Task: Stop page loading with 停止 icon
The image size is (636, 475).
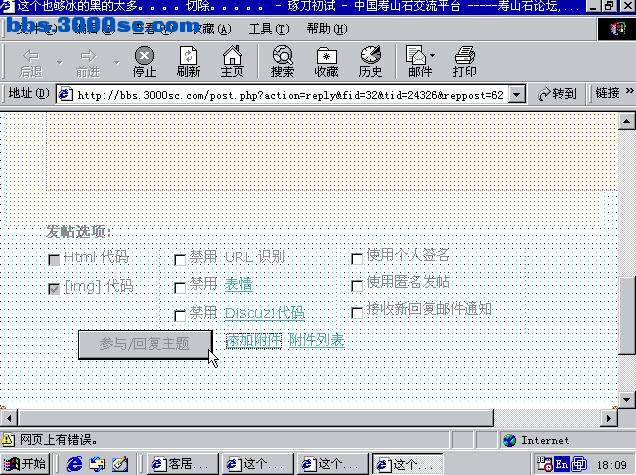Action: 144,62
